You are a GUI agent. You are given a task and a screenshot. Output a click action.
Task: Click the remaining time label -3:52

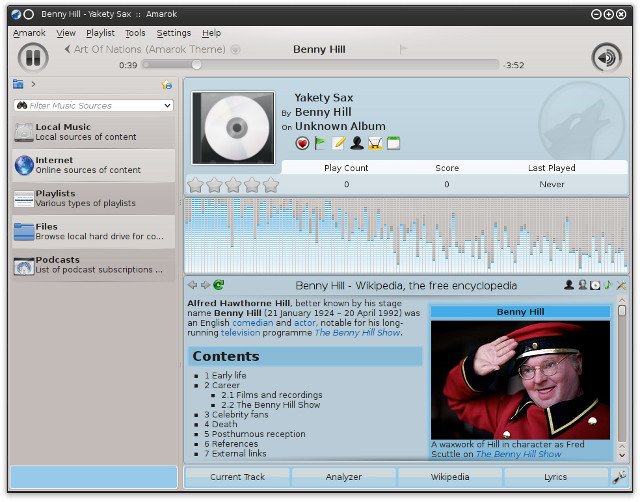tap(514, 65)
